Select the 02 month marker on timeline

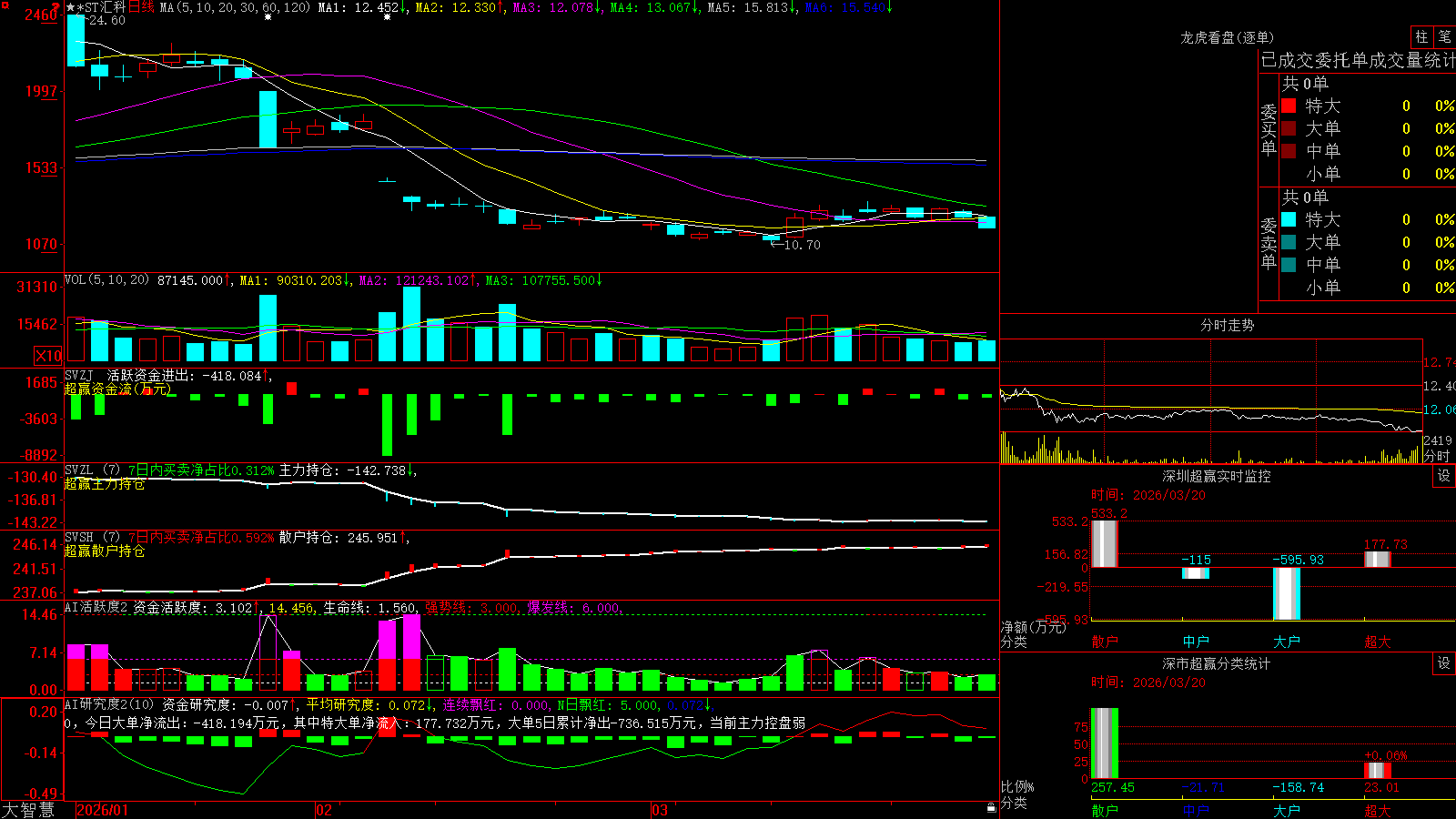coord(324,810)
